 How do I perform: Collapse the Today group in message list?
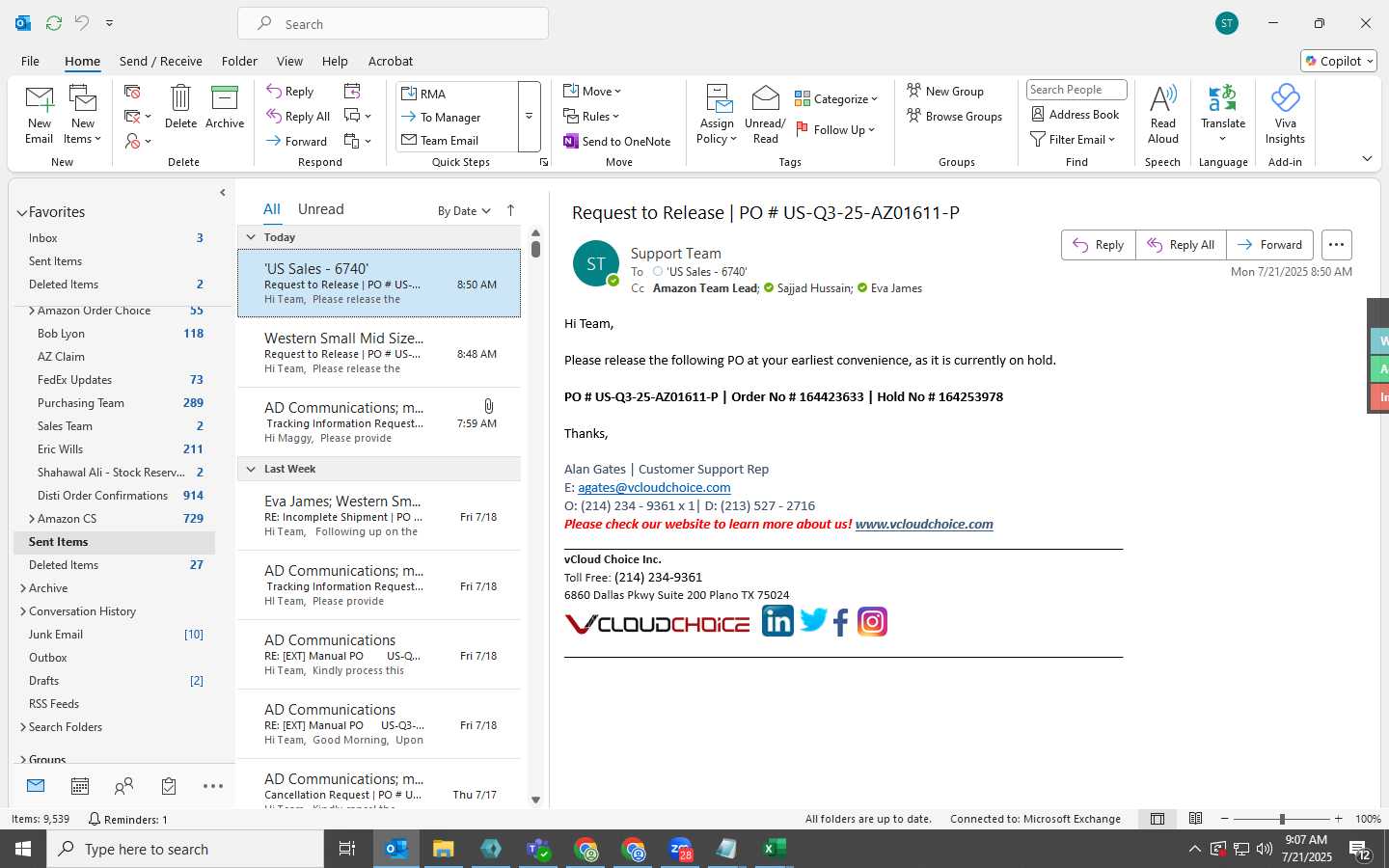point(251,237)
